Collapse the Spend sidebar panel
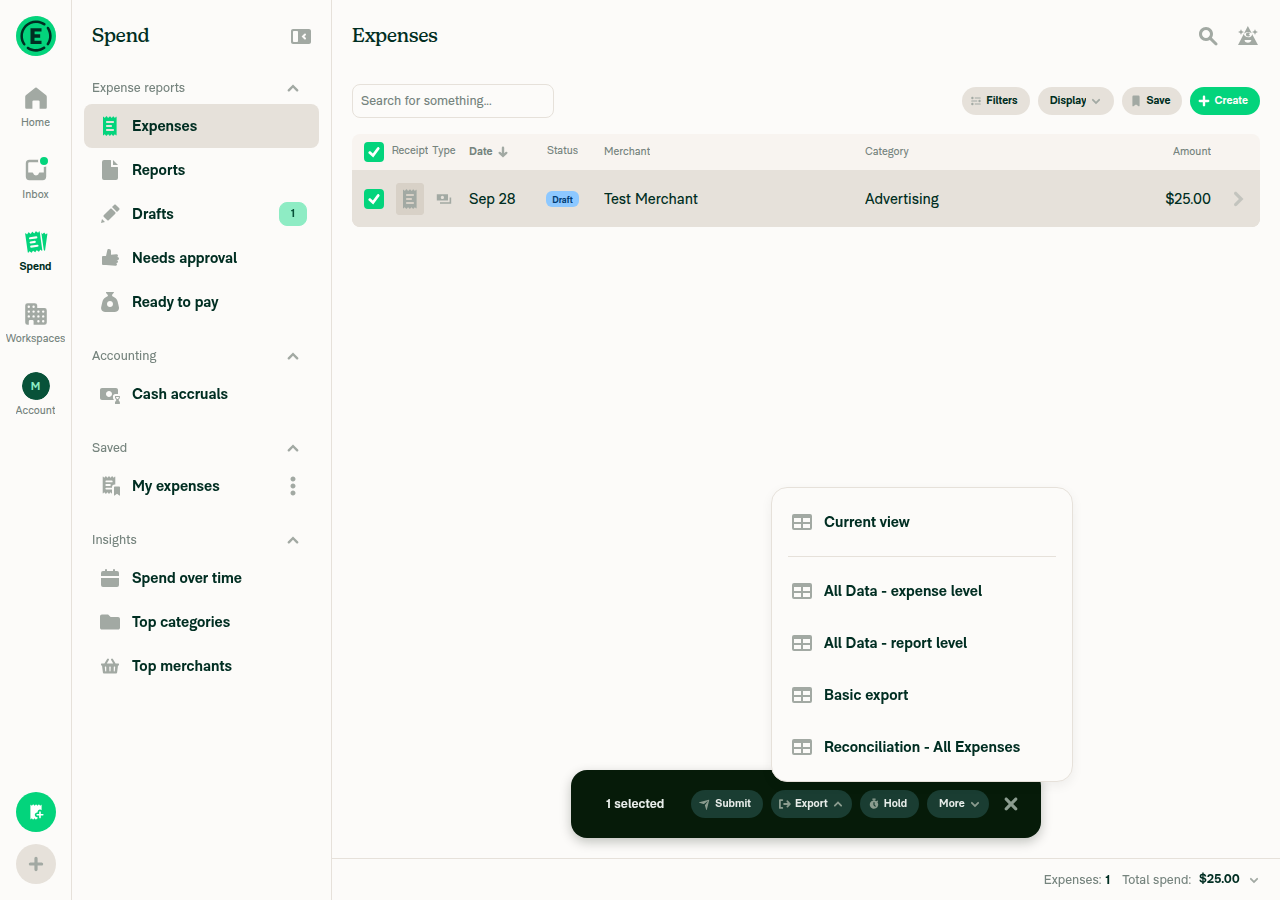Viewport: 1280px width, 900px height. coord(301,36)
